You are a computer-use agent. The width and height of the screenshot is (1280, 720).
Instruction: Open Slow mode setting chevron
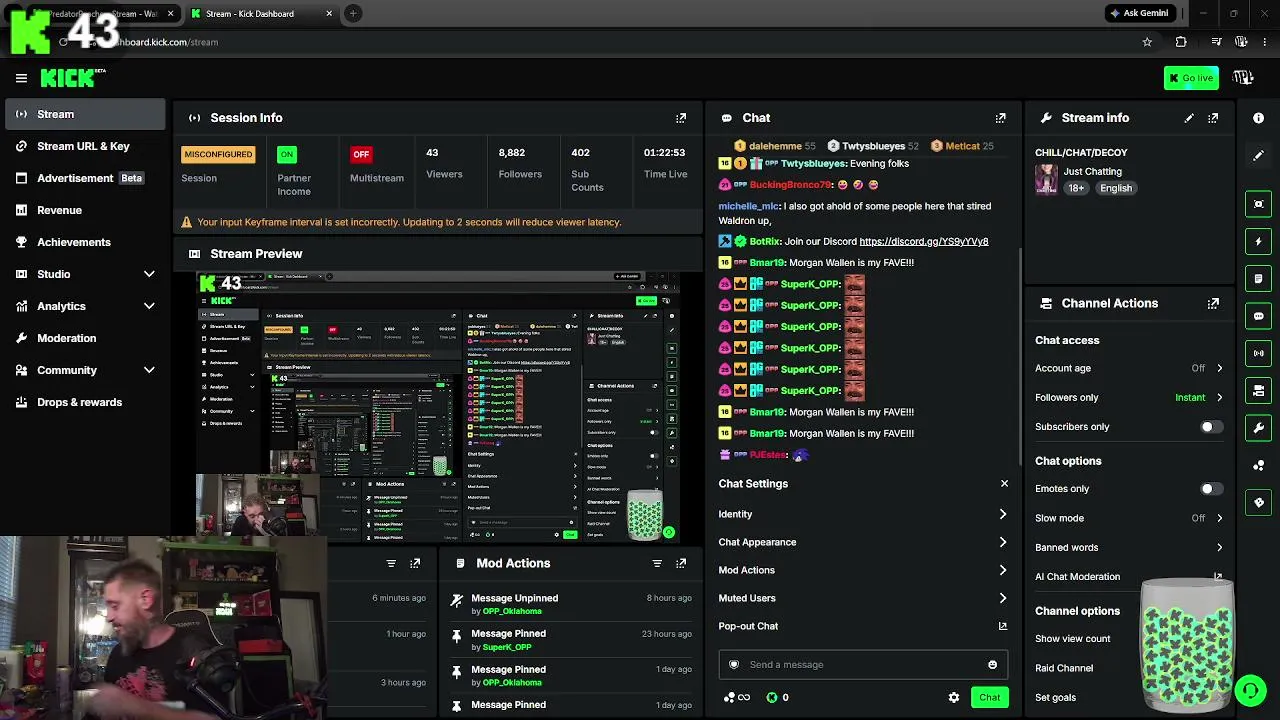(x=1219, y=518)
